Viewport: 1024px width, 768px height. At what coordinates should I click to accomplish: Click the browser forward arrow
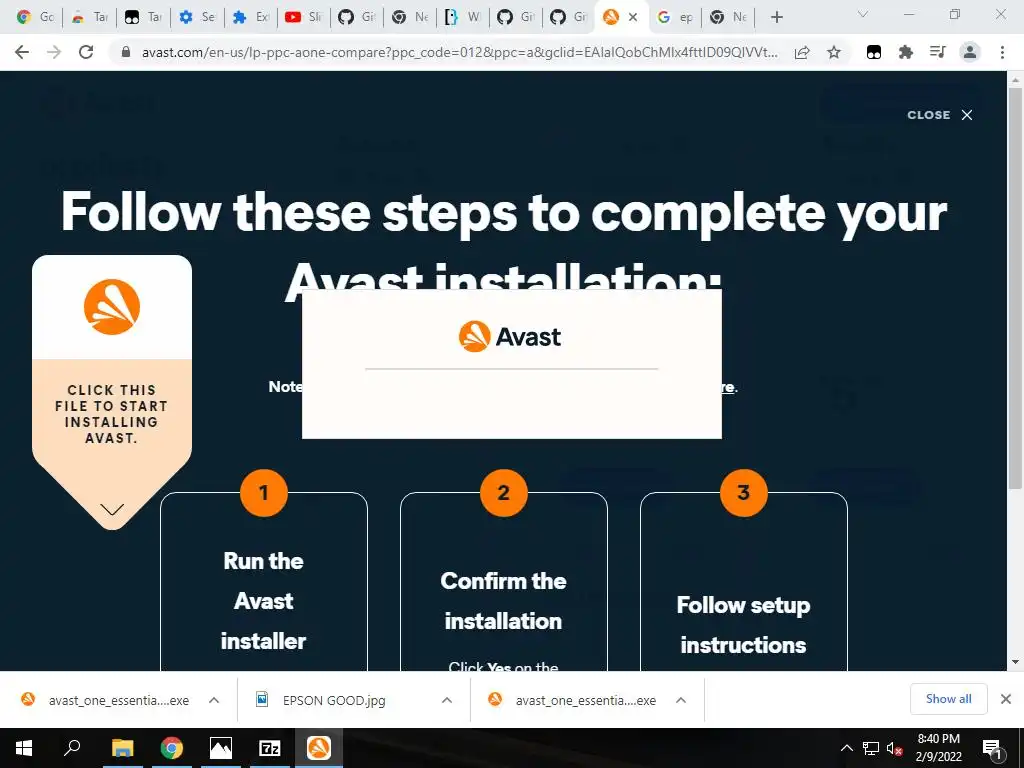[54, 52]
